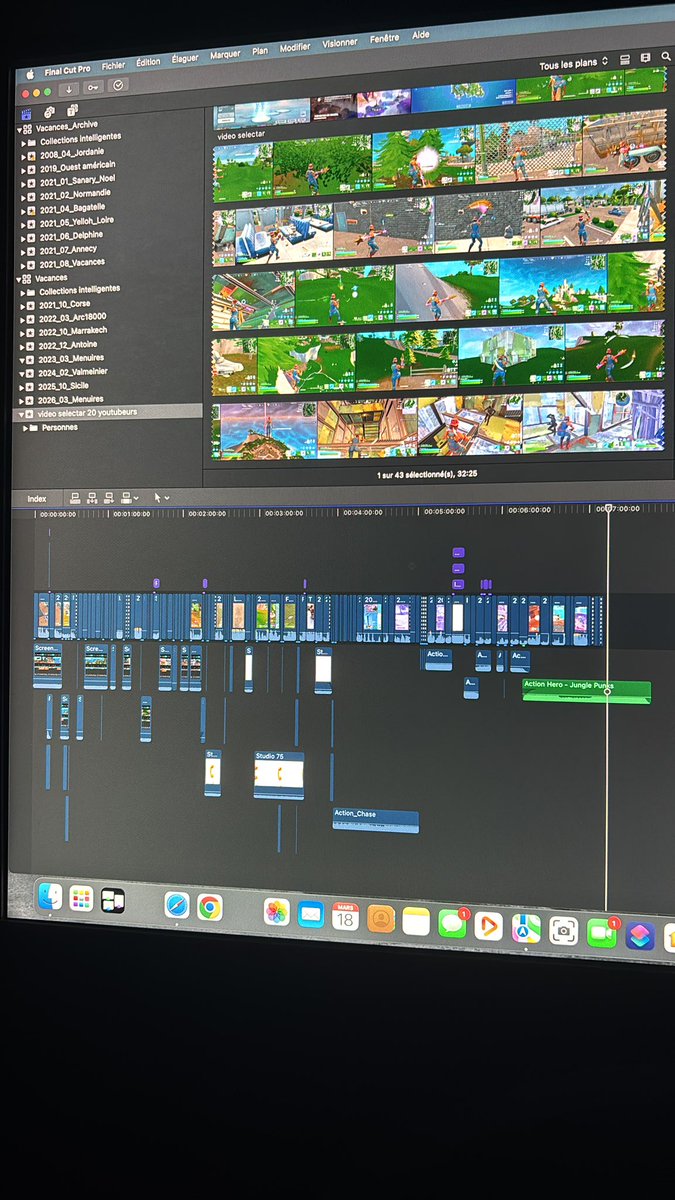675x1200 pixels.
Task: Toggle filmstrip or list view icon
Action: [x=625, y=61]
